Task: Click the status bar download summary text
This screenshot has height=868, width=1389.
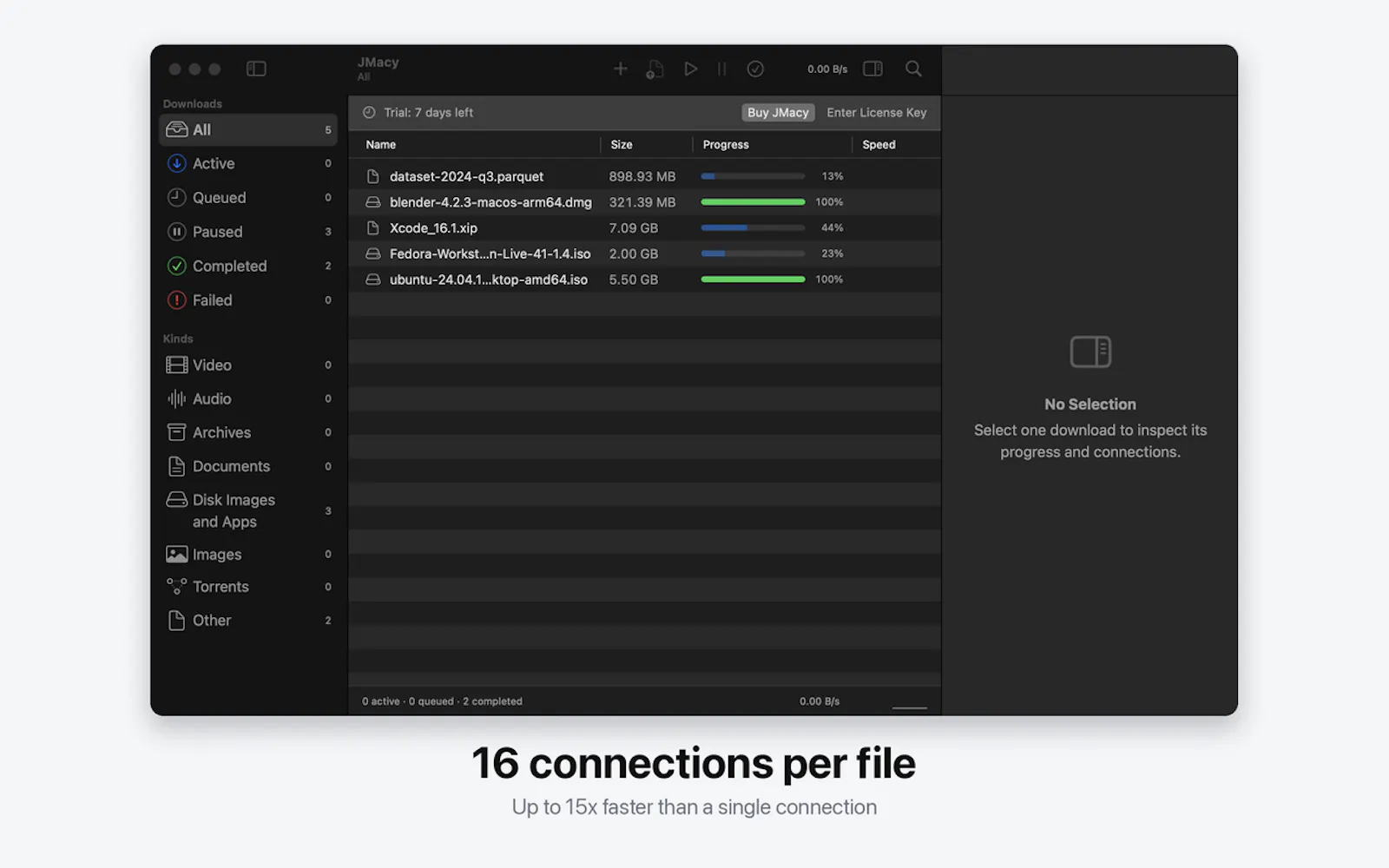Action: (442, 701)
